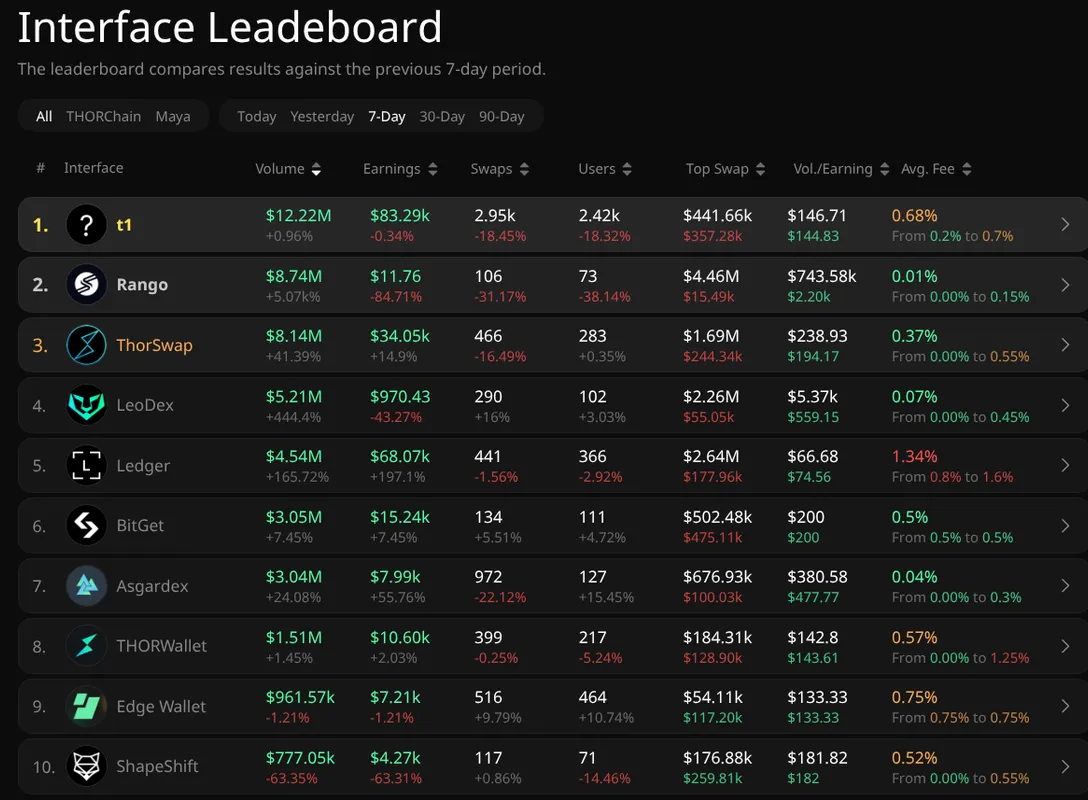Open the t1 interface name link
The image size is (1088, 800).
pyautogui.click(x=124, y=225)
